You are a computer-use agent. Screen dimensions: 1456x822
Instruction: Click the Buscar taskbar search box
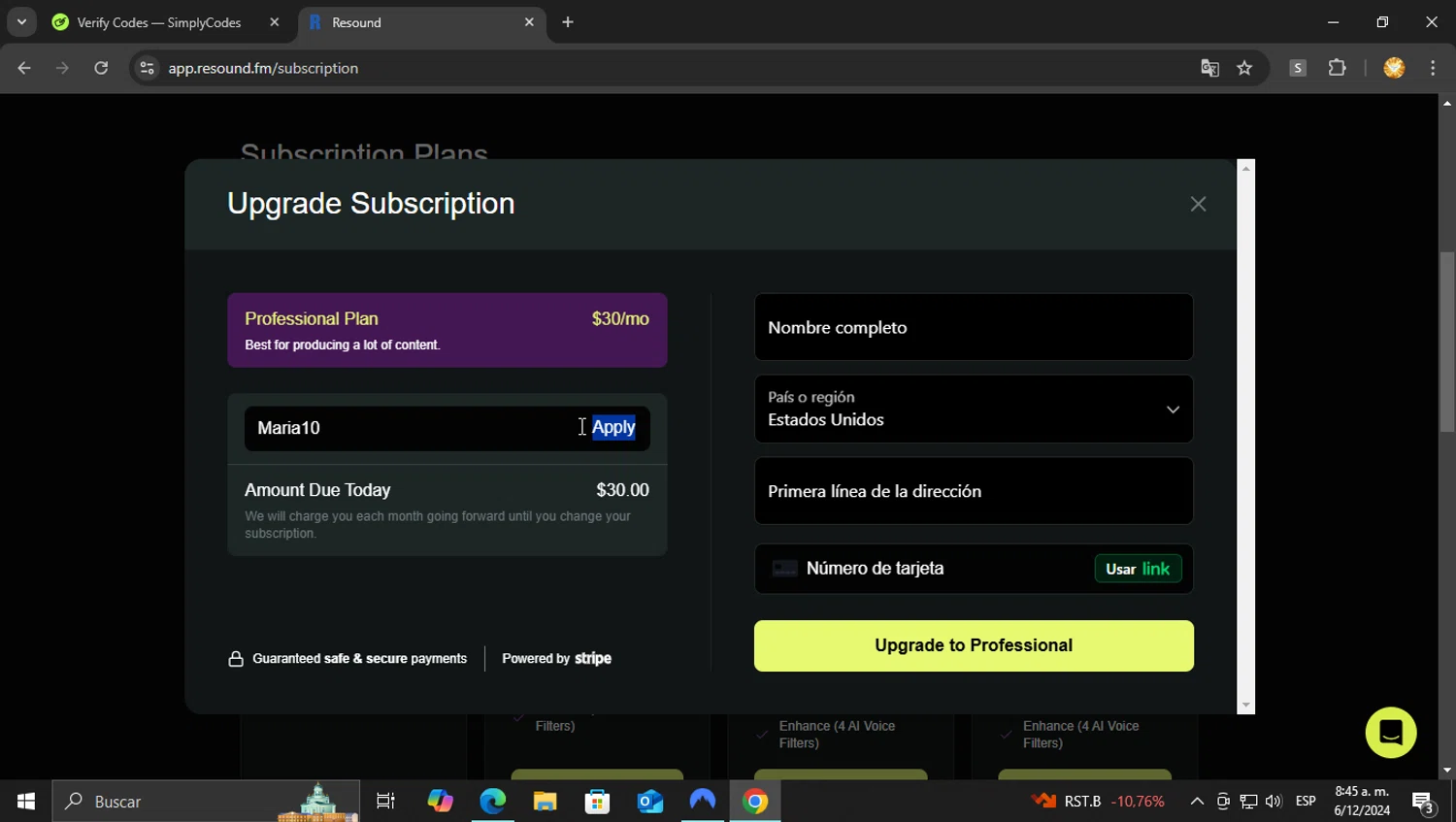coord(206,802)
